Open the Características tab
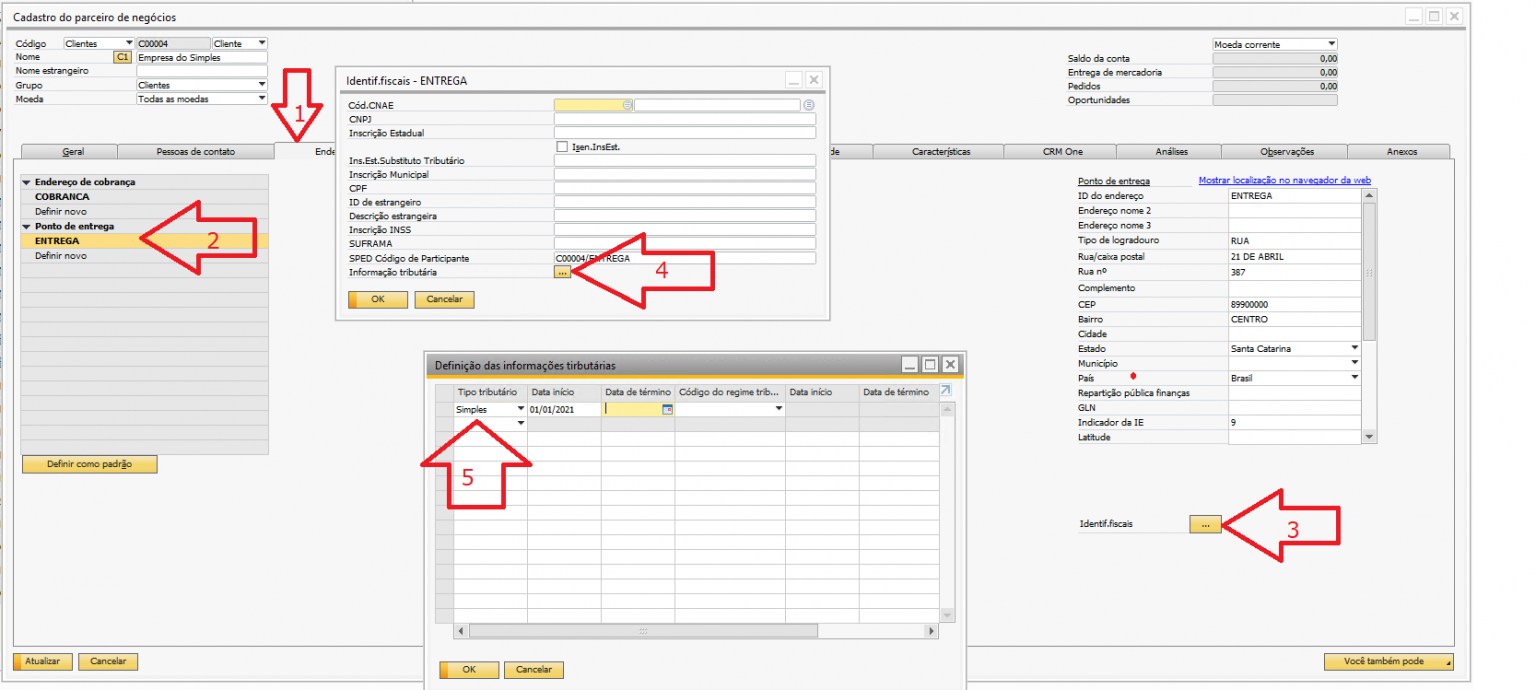The height and width of the screenshot is (690, 1536). pyautogui.click(x=940, y=152)
